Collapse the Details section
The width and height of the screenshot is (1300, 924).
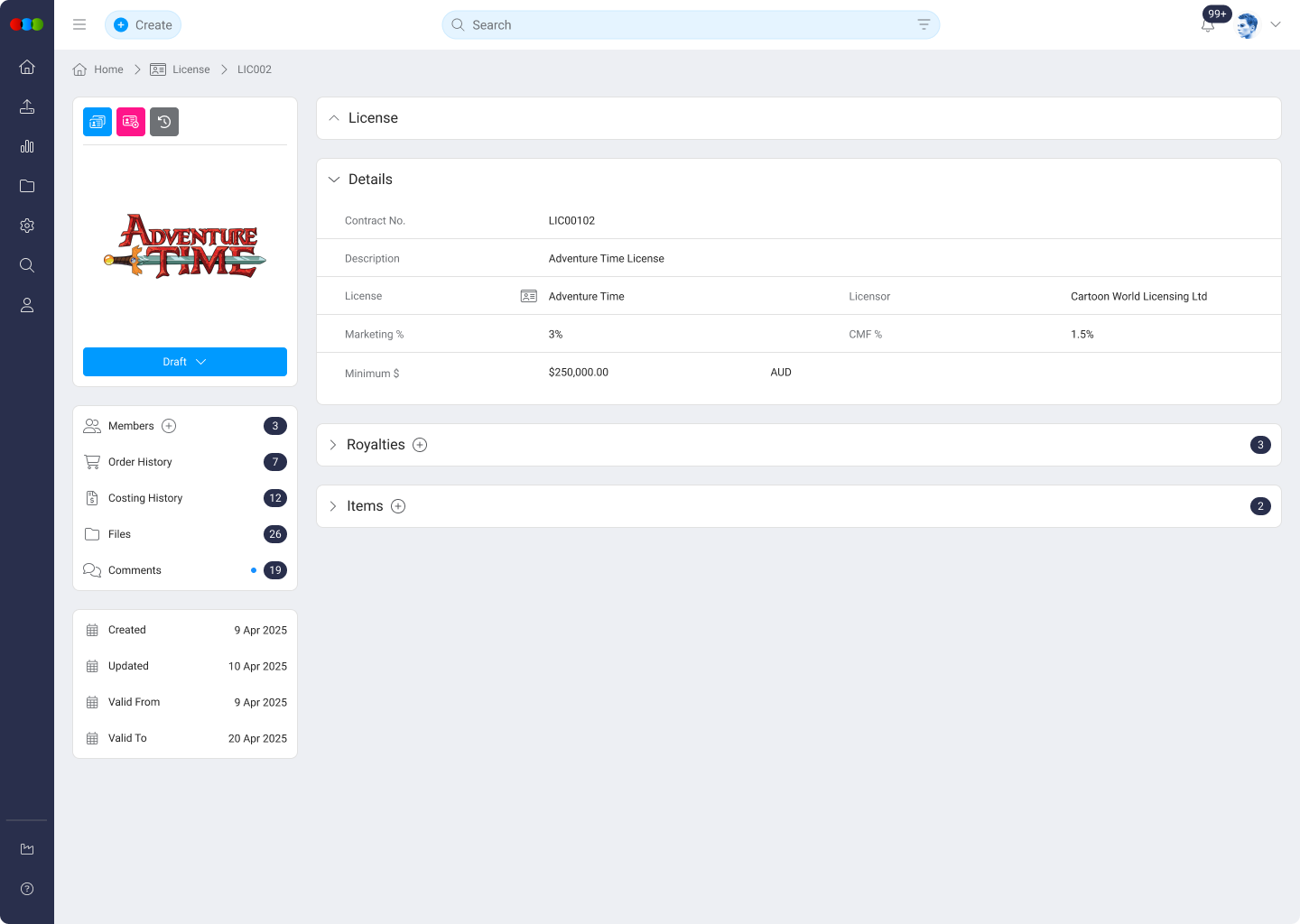point(335,179)
